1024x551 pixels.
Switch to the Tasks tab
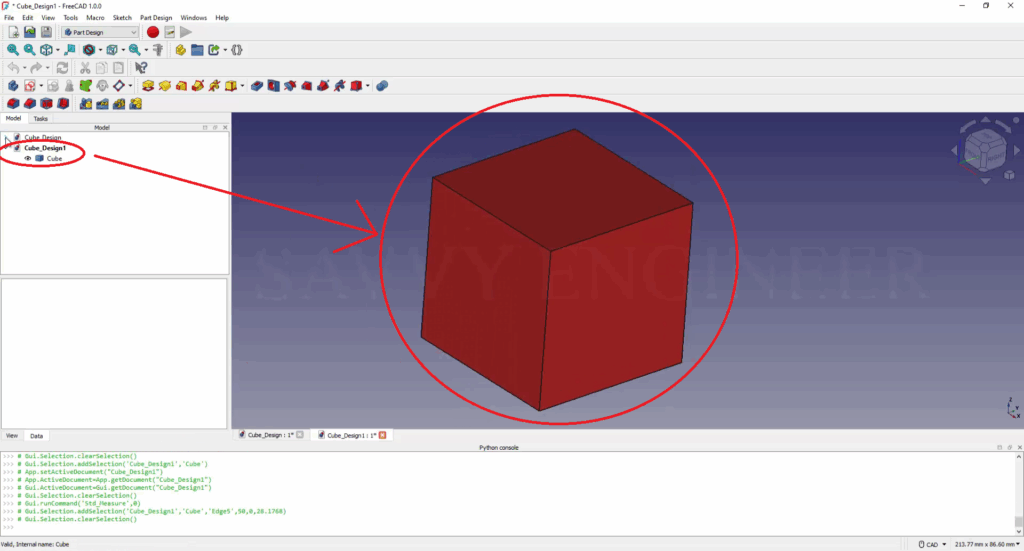click(x=41, y=118)
